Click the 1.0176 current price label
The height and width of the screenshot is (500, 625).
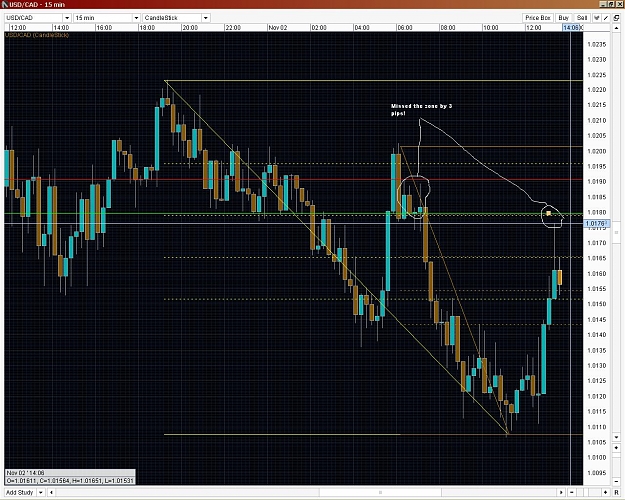597,224
